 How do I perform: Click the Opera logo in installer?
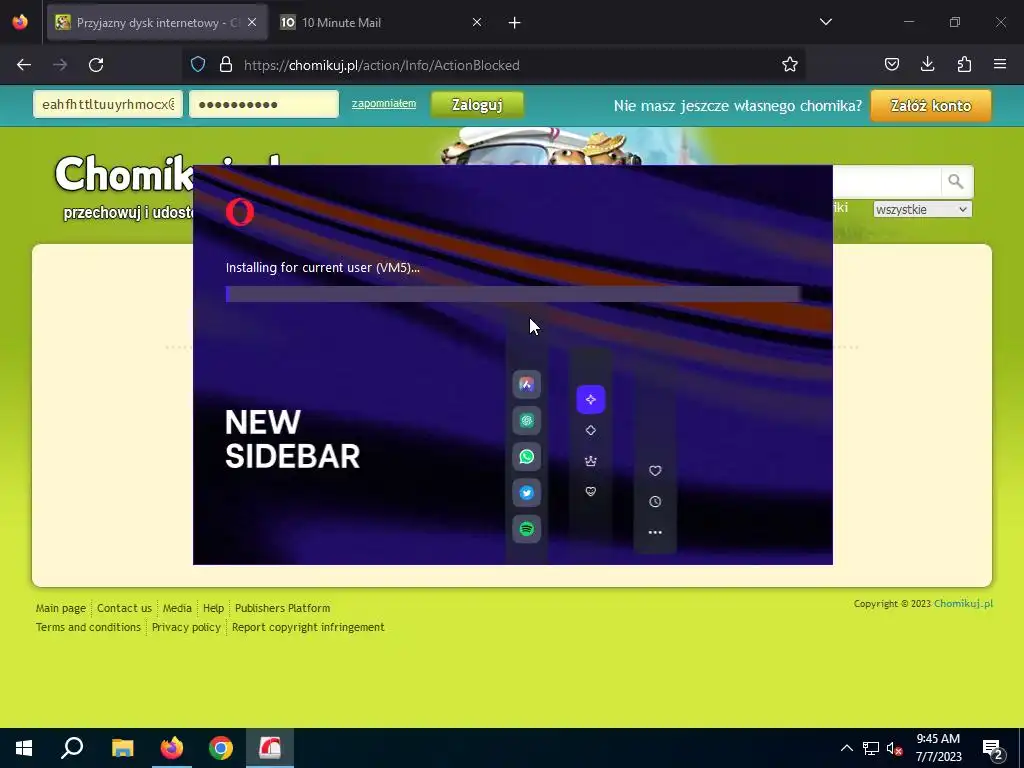point(240,212)
